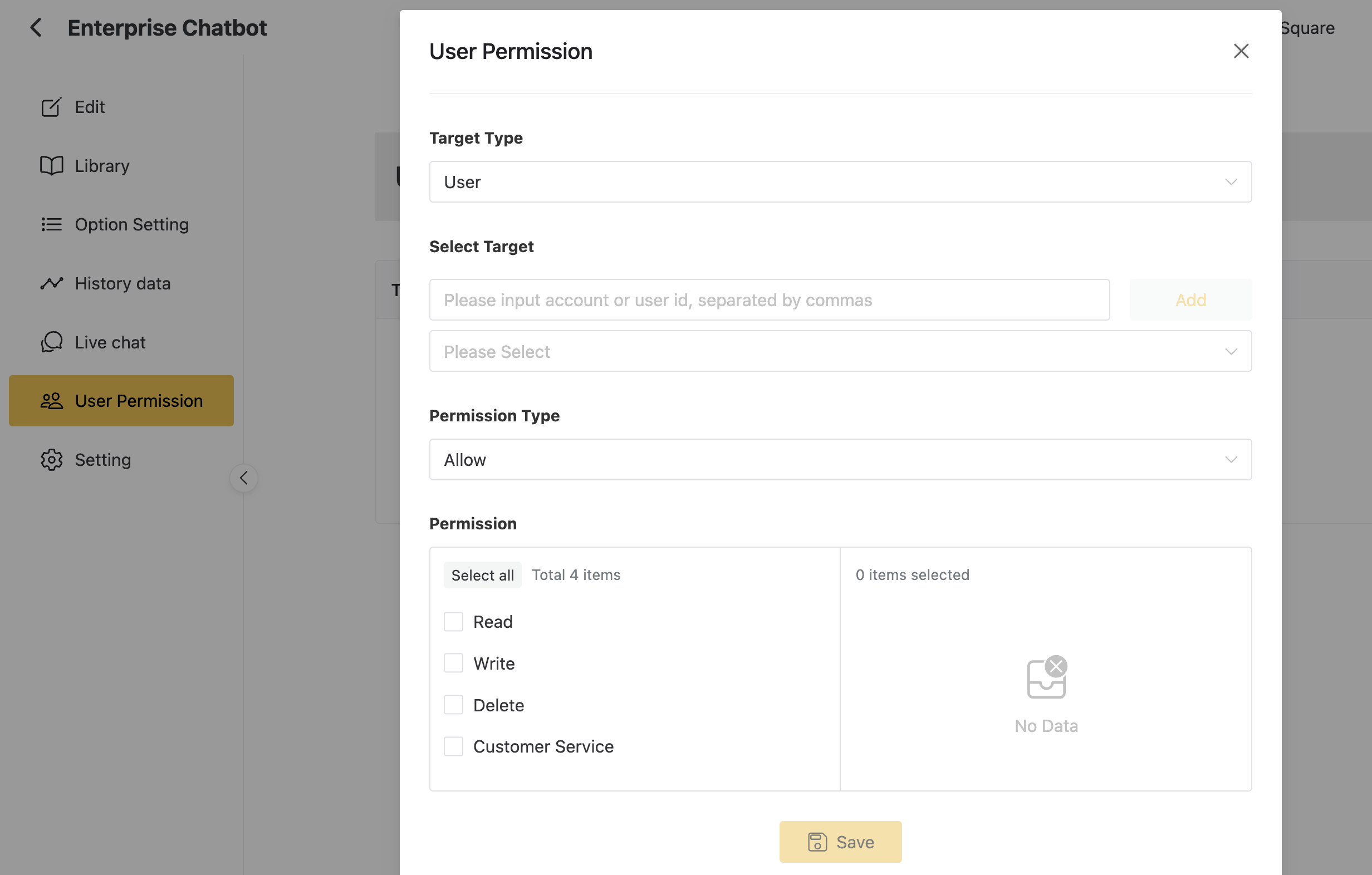Open Option Setting from the sidebar

click(121, 224)
